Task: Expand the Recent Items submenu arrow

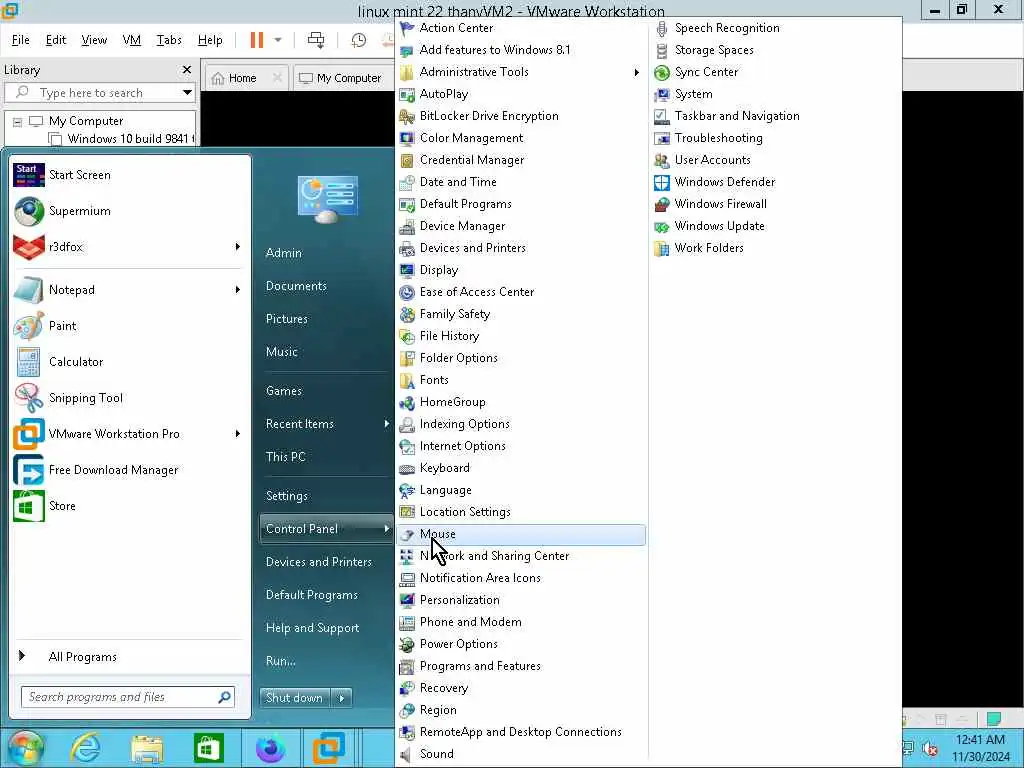Action: [387, 424]
